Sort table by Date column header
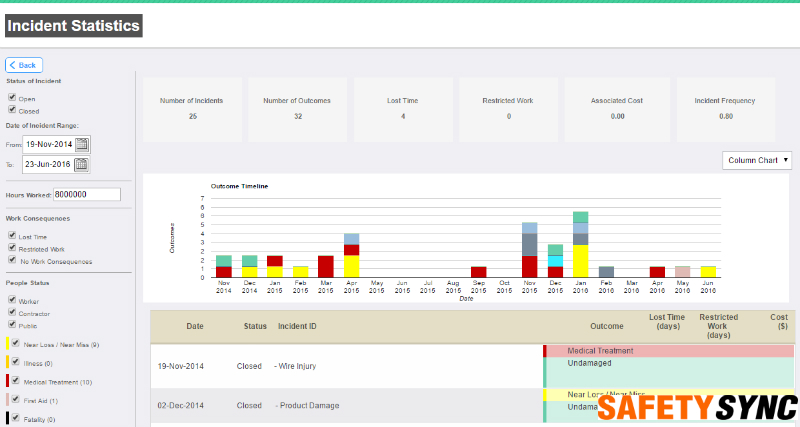 click(x=194, y=326)
